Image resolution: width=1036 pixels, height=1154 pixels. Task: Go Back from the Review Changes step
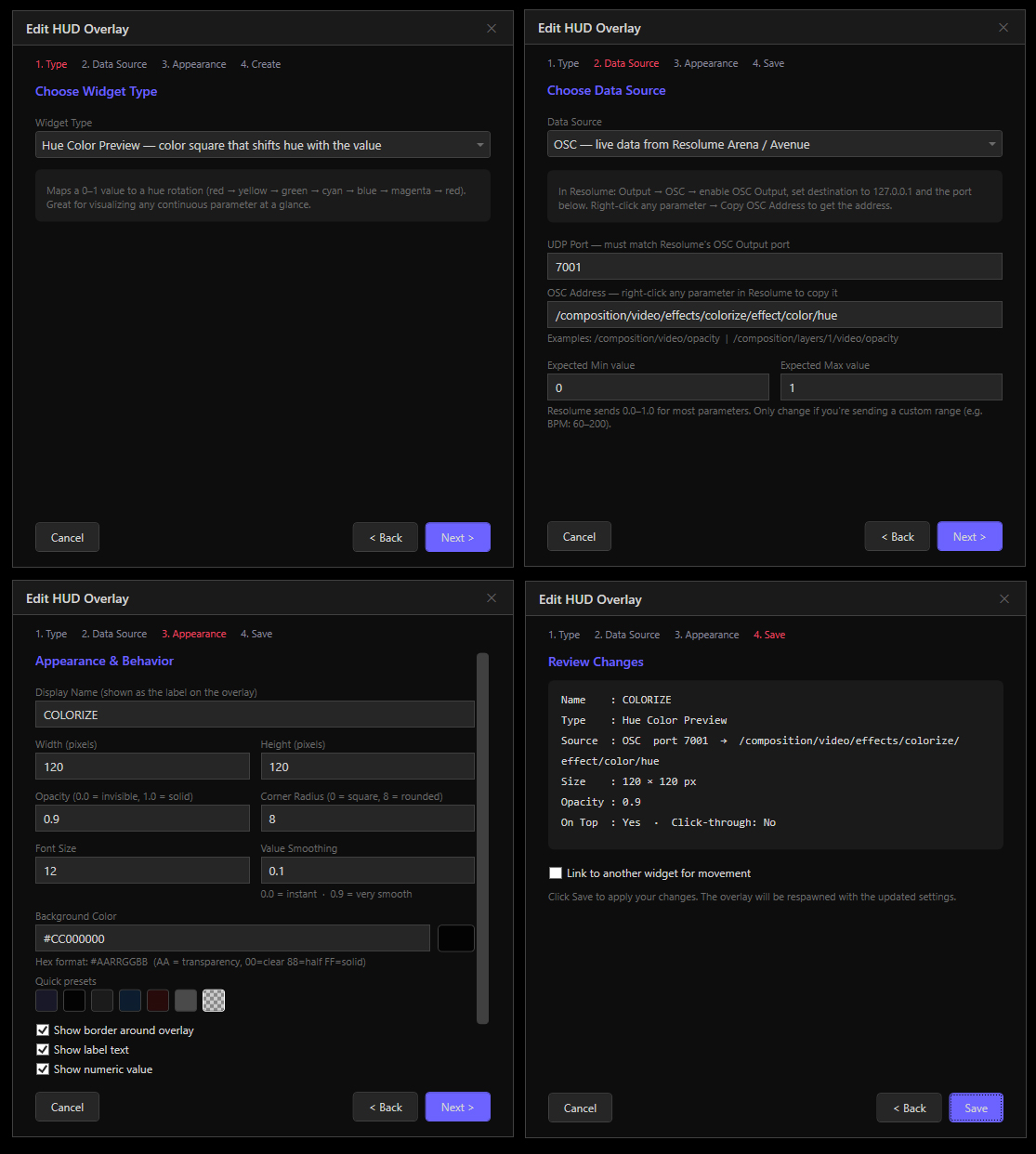point(909,1108)
